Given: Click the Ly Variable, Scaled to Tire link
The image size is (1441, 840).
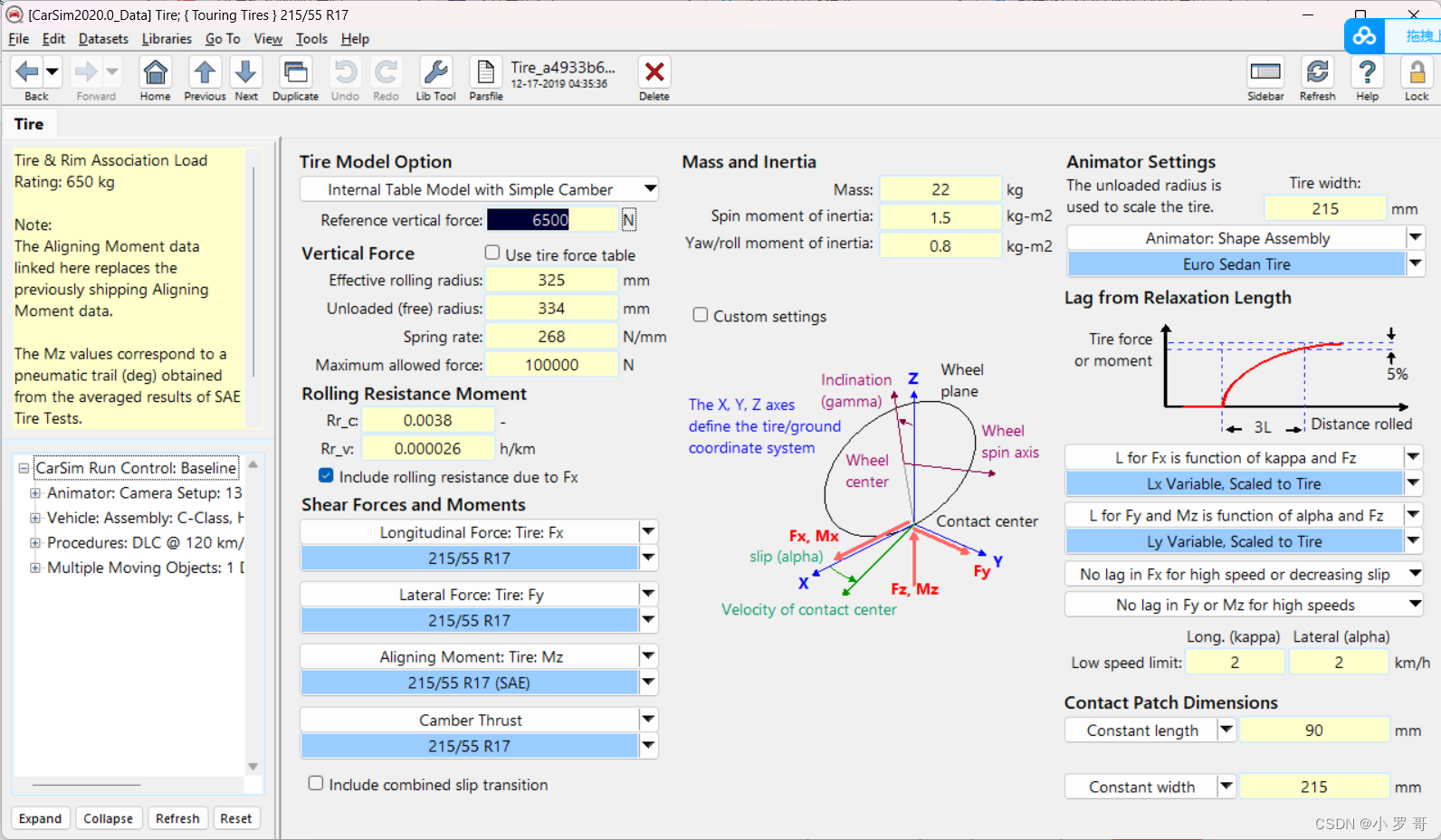Looking at the screenshot, I should pyautogui.click(x=1234, y=541).
